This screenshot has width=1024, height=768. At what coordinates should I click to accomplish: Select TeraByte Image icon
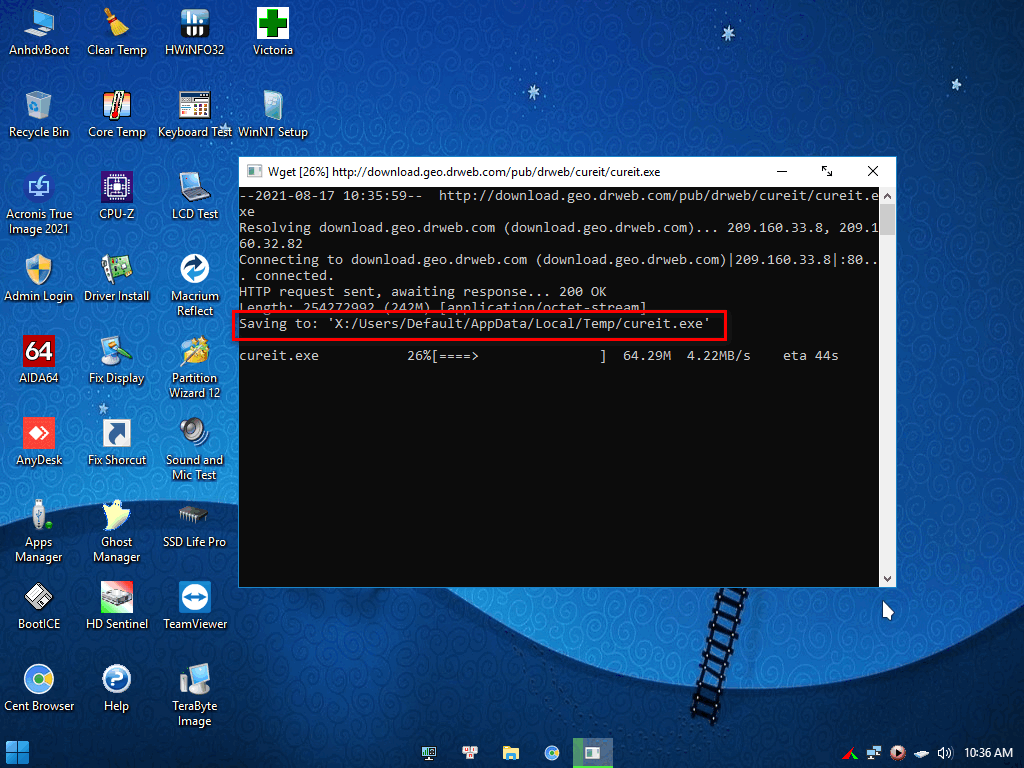[x=195, y=696]
